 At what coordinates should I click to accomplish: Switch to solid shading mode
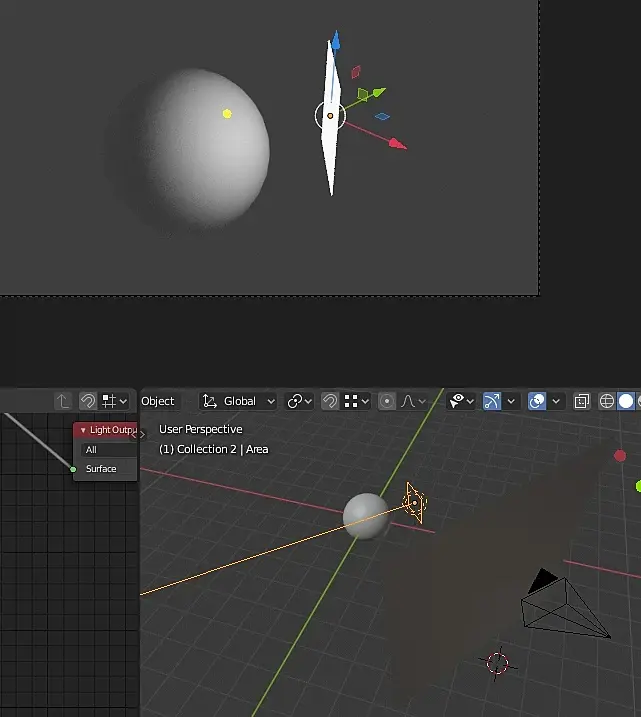click(x=626, y=401)
